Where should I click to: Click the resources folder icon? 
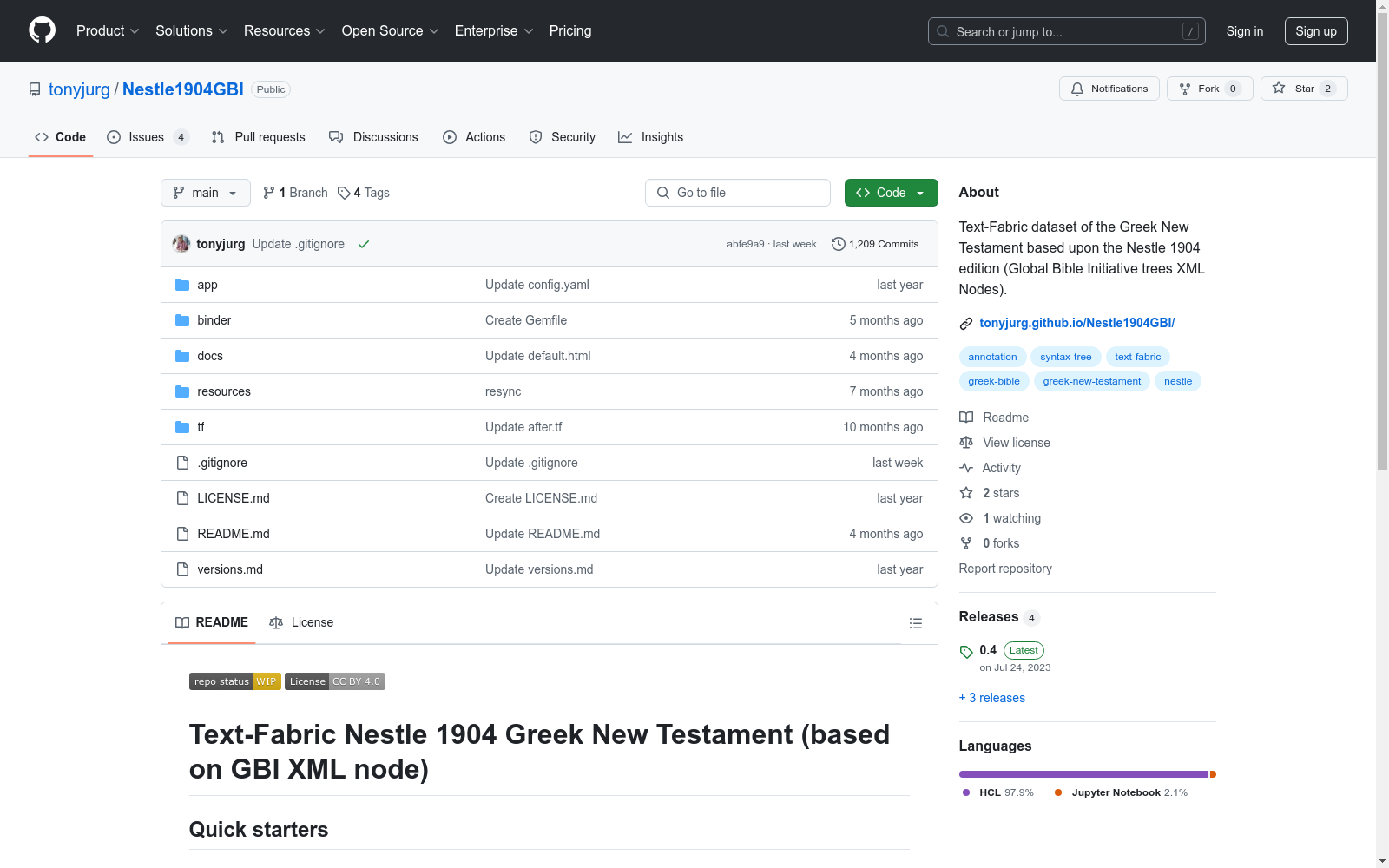click(182, 391)
